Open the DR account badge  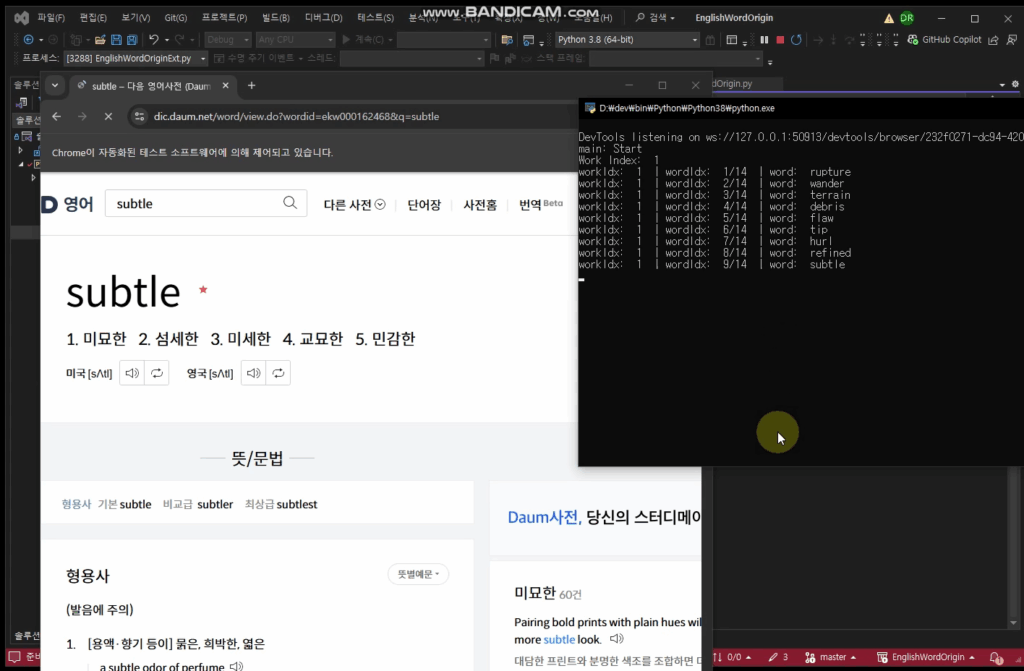[x=906, y=18]
